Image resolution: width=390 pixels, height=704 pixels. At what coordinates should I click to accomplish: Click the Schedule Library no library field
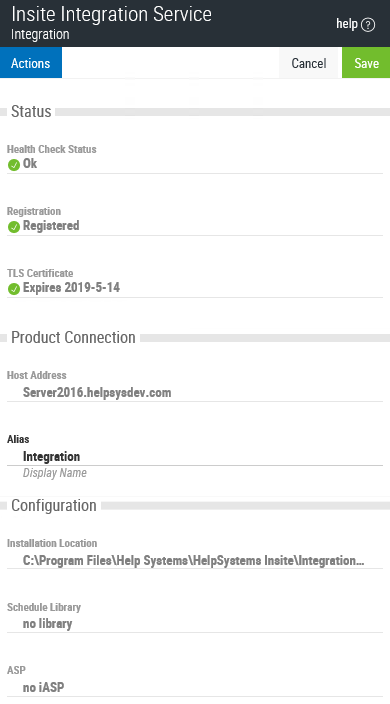[195, 624]
